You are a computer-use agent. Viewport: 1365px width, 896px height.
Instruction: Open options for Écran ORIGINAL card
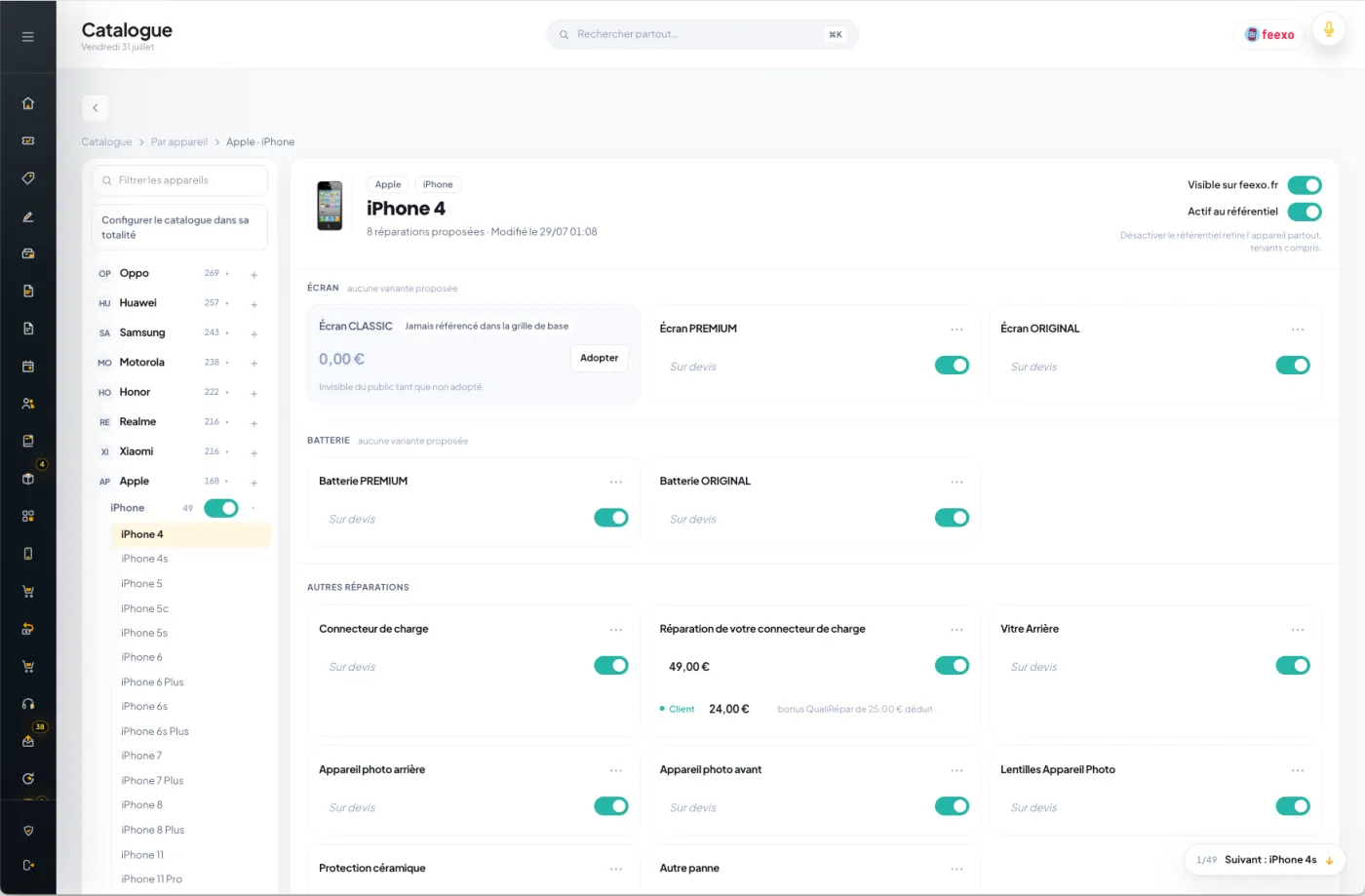pos(1298,330)
